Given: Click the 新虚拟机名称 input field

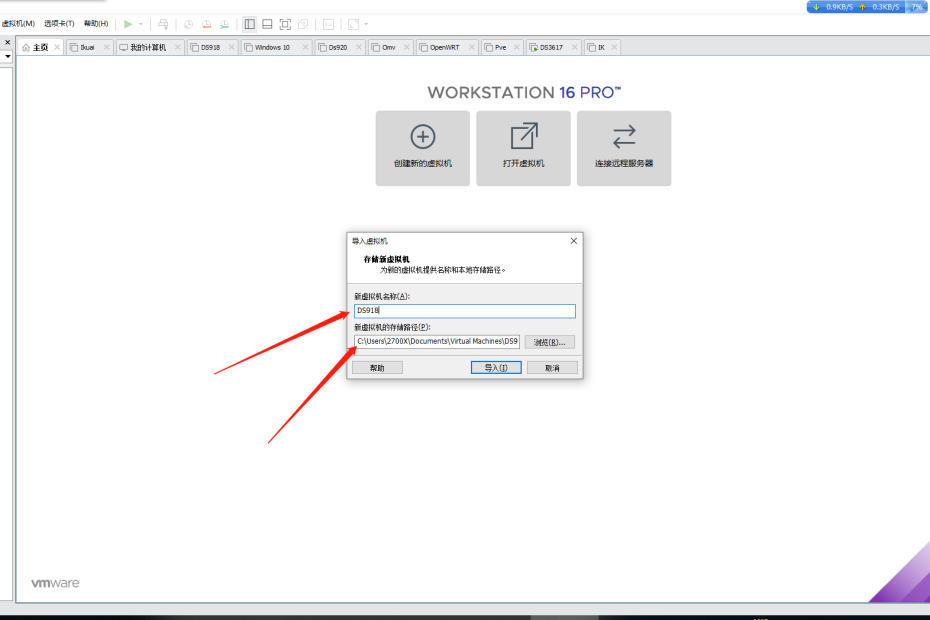Looking at the screenshot, I should click(464, 311).
